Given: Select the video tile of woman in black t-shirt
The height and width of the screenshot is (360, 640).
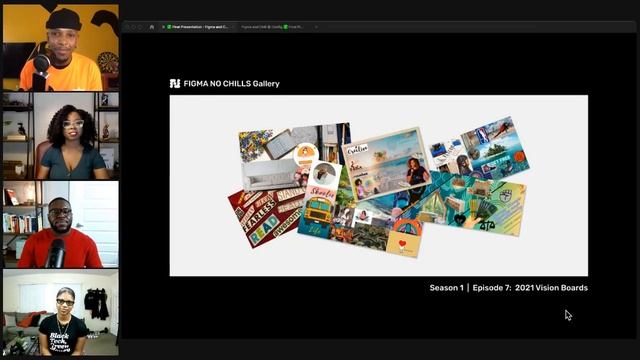Looking at the screenshot, I should point(61,313).
